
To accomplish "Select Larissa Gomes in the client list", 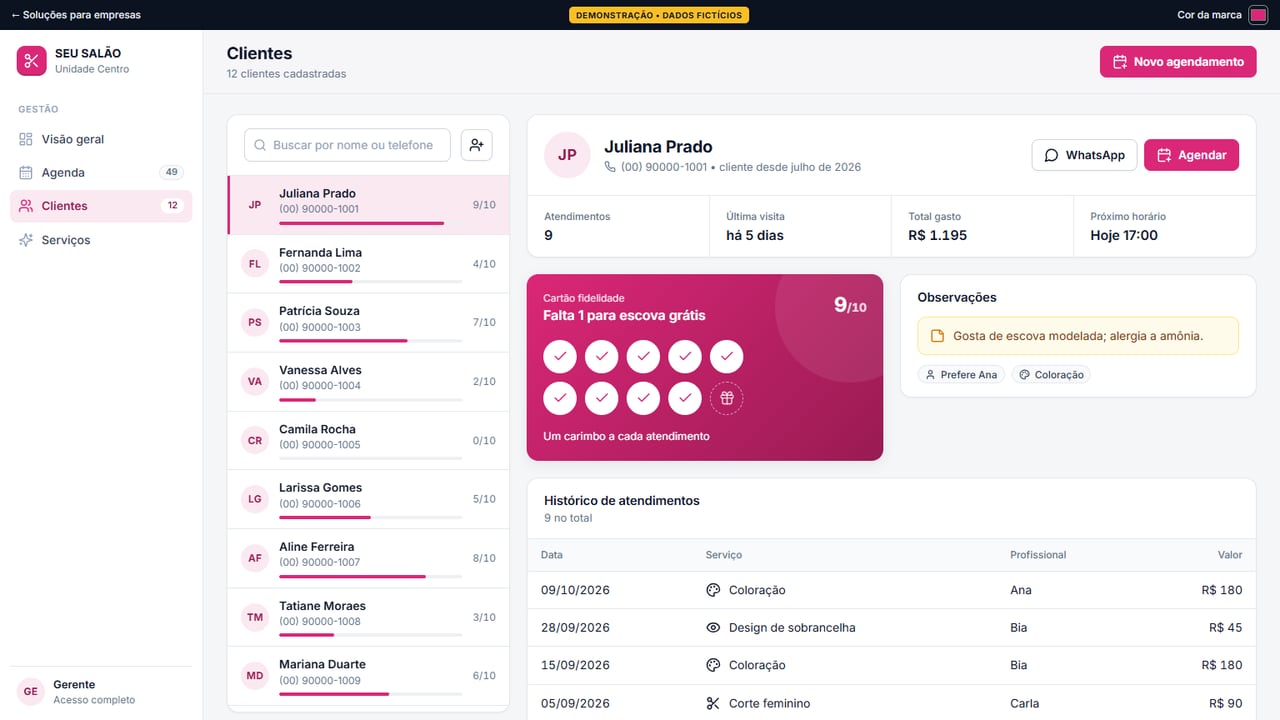I will [x=368, y=499].
